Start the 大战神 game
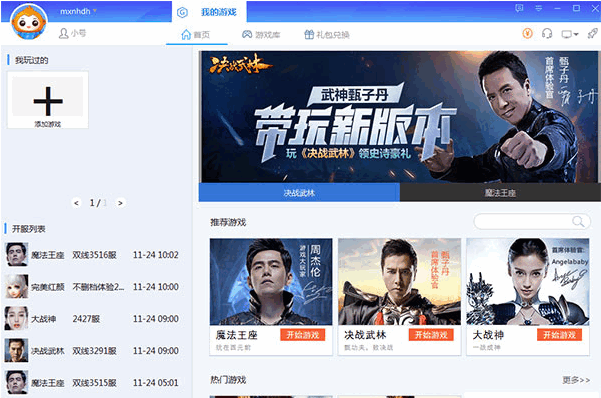The image size is (601, 398). pyautogui.click(x=560, y=335)
